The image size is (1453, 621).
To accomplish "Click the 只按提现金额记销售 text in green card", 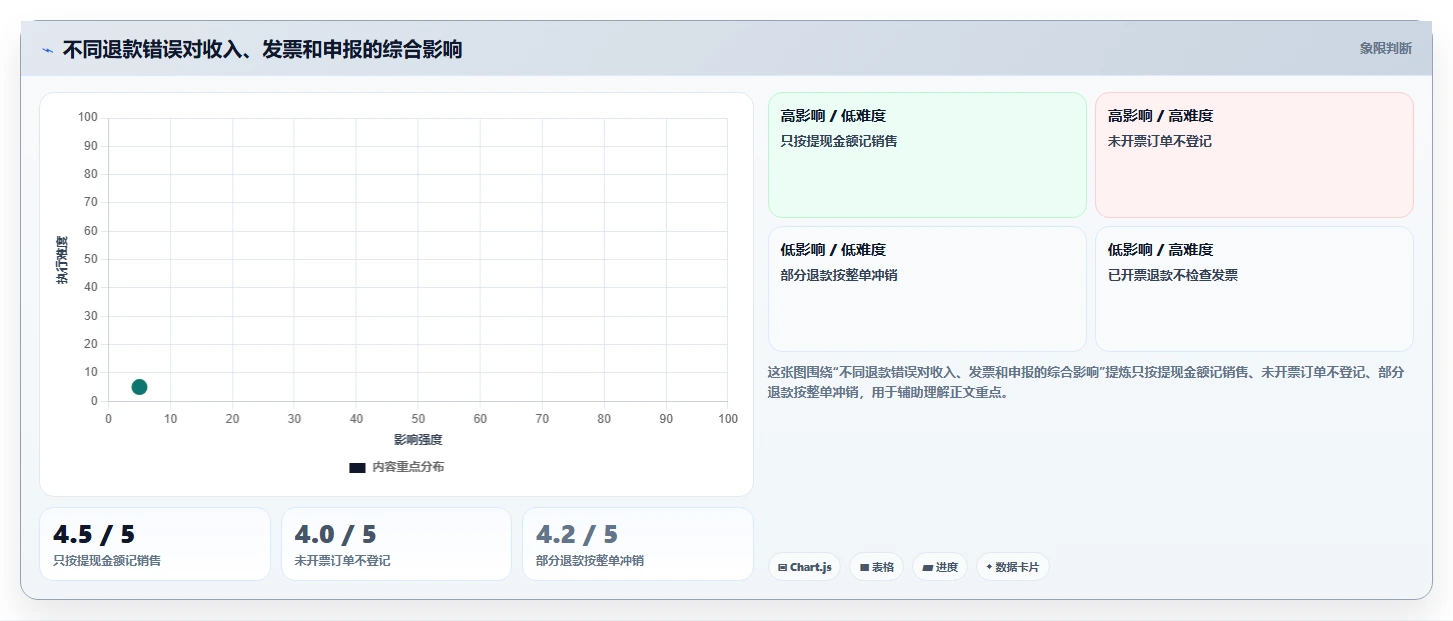I will [839, 141].
